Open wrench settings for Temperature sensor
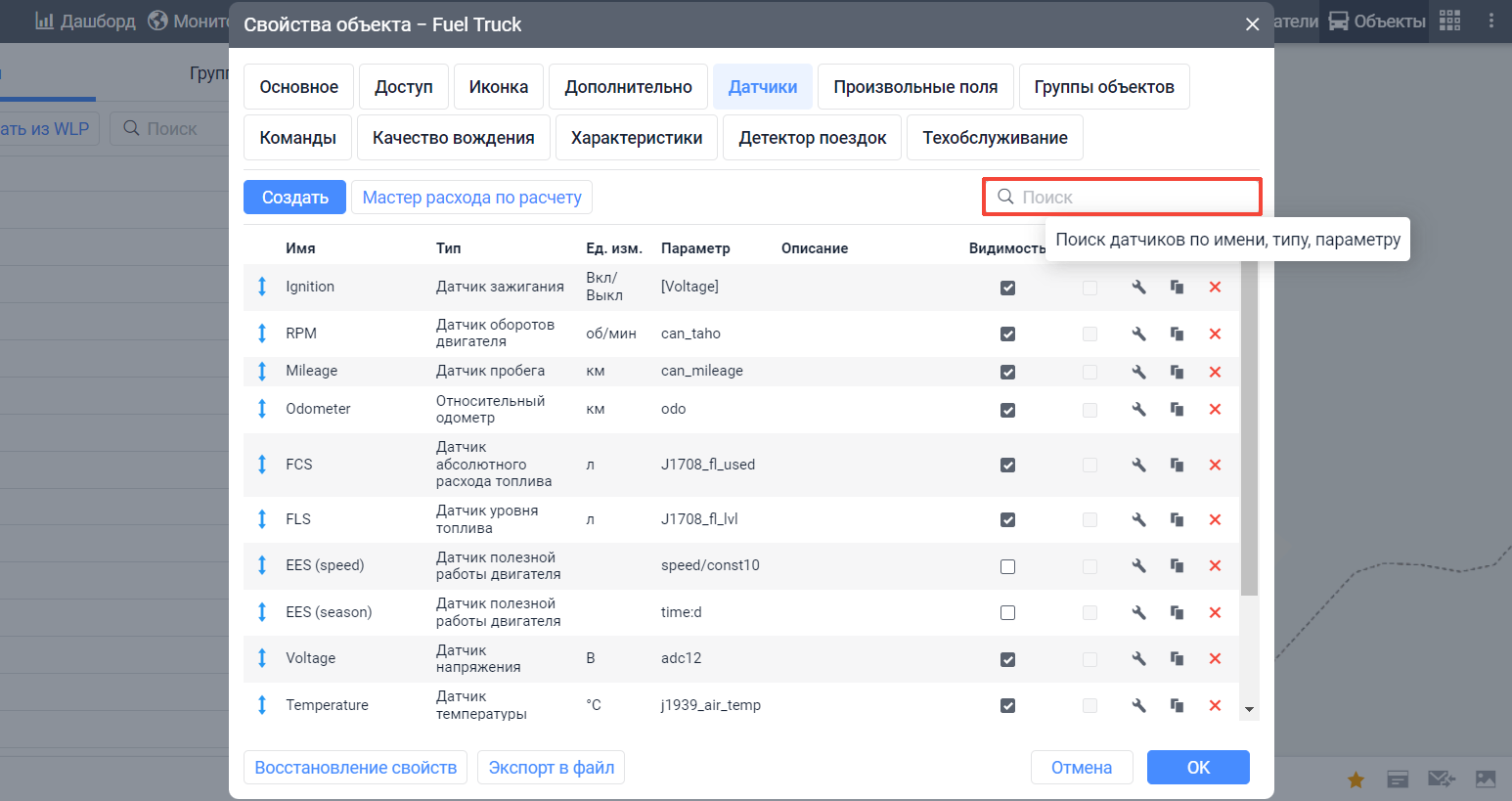The width and height of the screenshot is (1512, 801). coord(1138,704)
